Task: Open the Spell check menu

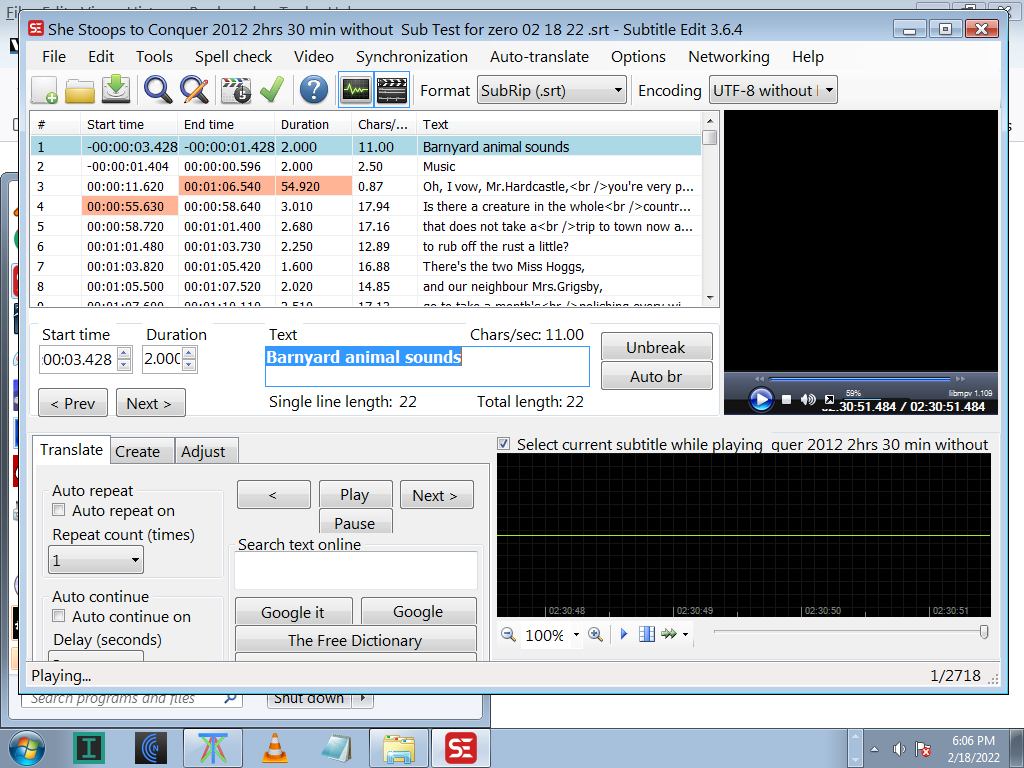Action: [233, 57]
